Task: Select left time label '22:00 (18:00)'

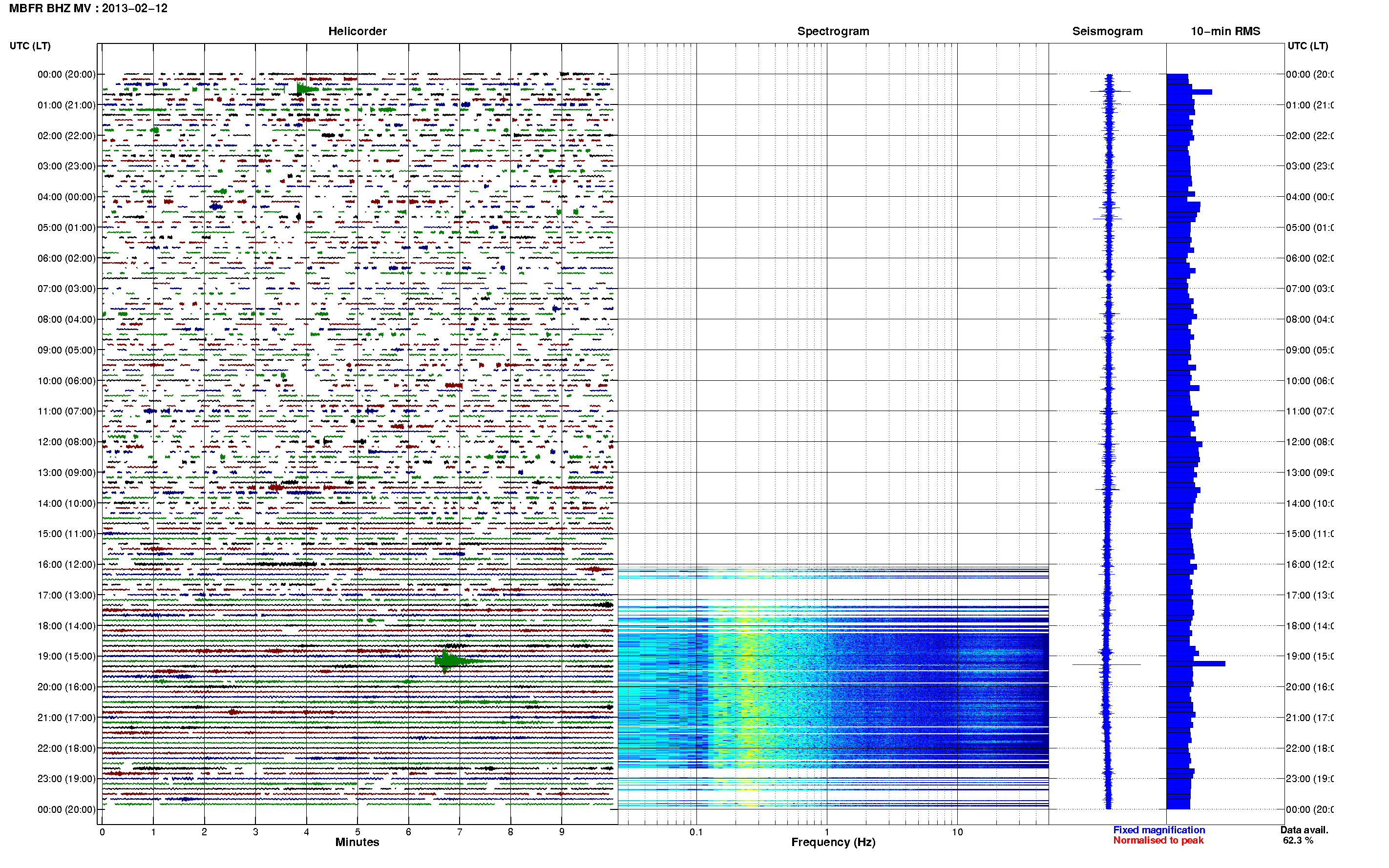Action: click(x=66, y=748)
